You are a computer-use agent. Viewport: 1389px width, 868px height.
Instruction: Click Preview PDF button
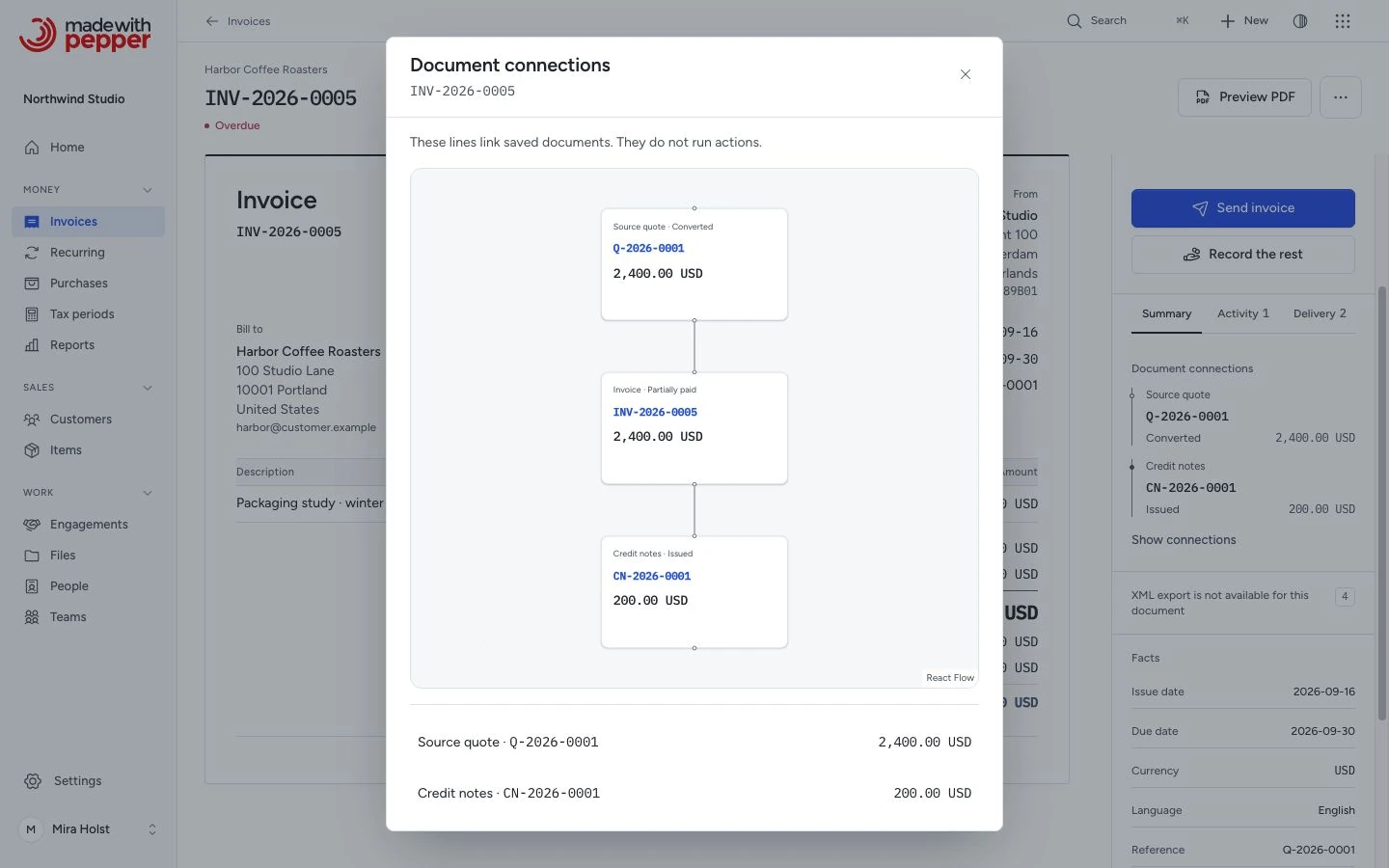tap(1244, 97)
